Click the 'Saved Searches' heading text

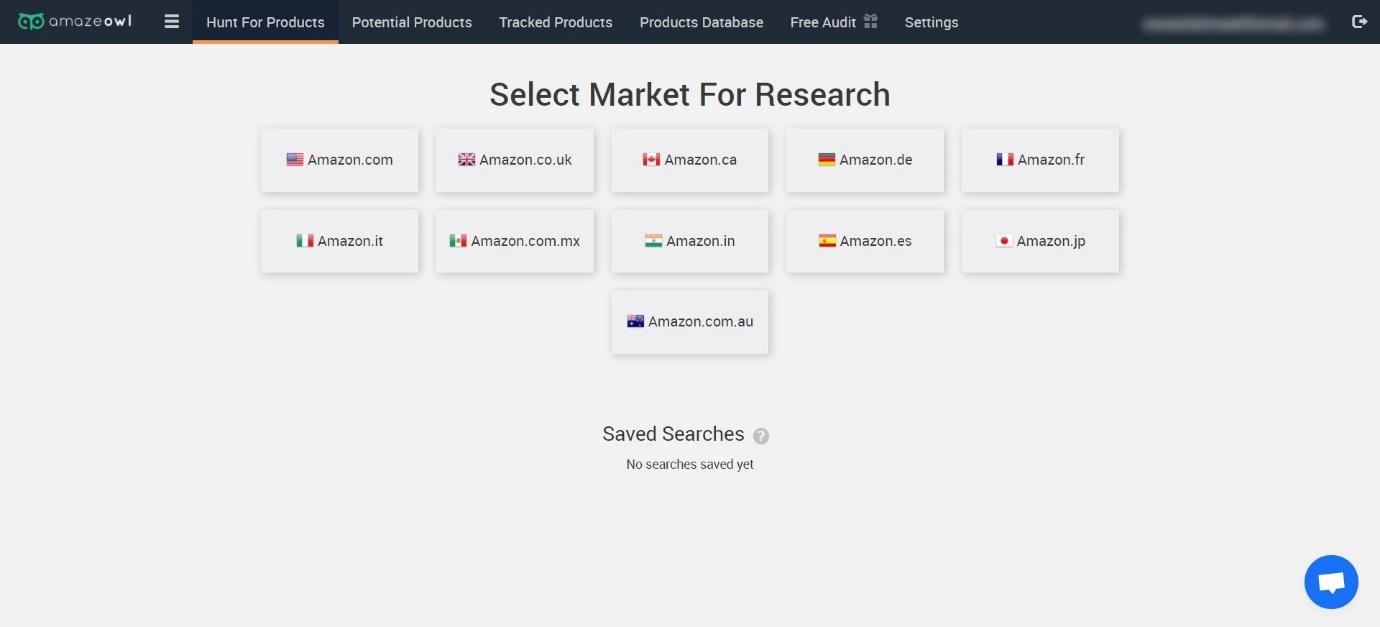coord(673,434)
